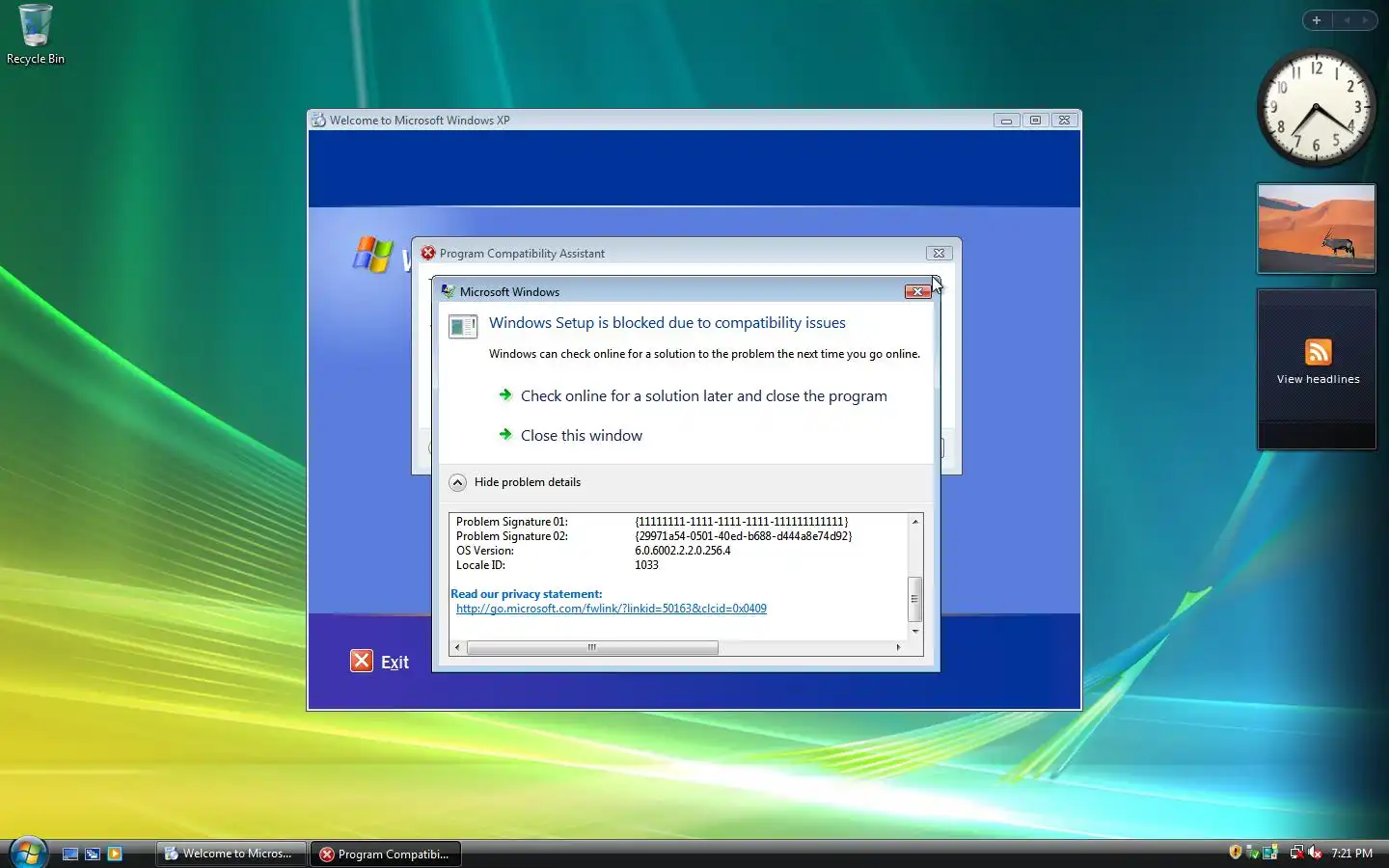Click the vertical scrollbar thumb in details
Screen dimensions: 1389x868
pyautogui.click(x=915, y=599)
